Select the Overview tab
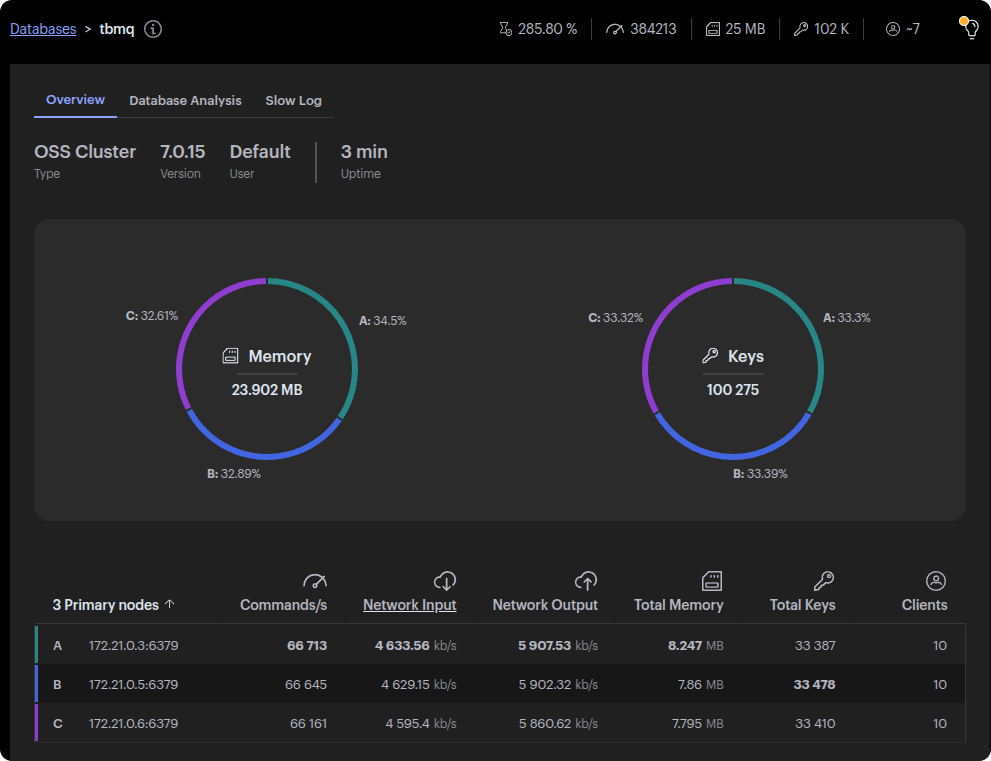991x761 pixels. click(x=75, y=100)
